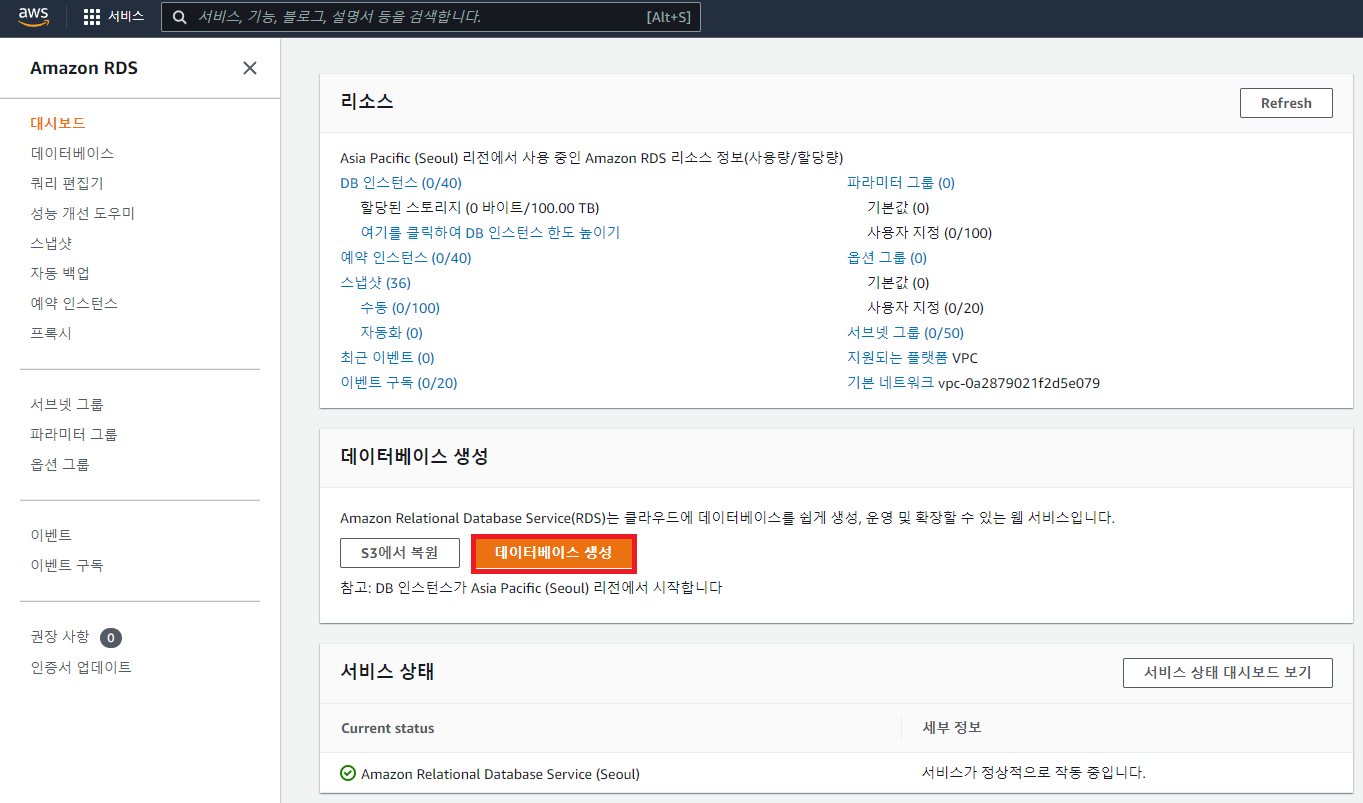Open the 옵션 그룹 (0) link

click(887, 257)
